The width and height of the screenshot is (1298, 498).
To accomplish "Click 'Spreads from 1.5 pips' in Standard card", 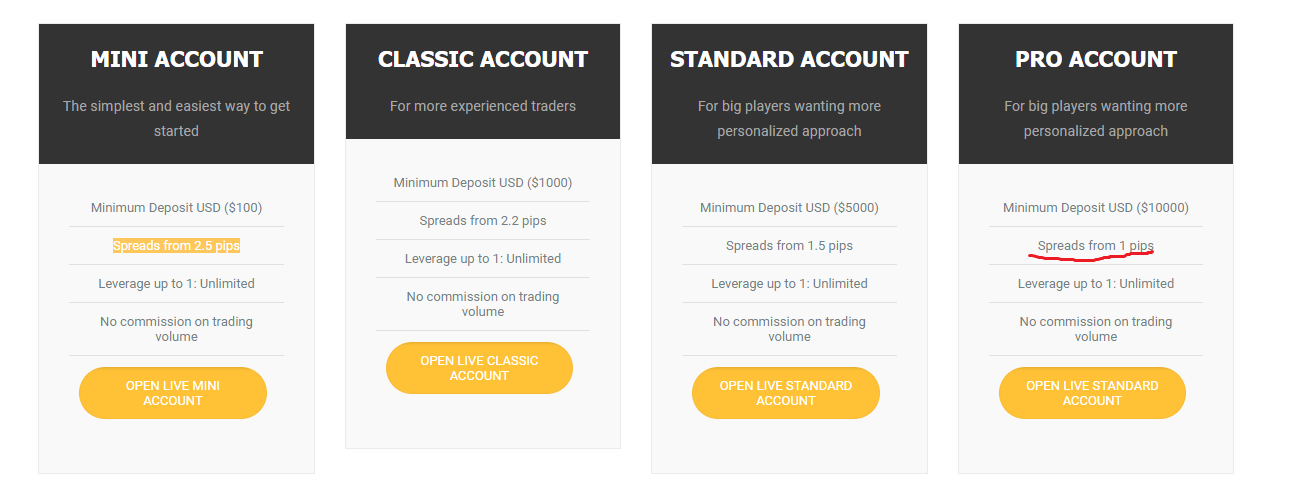I will (x=789, y=246).
